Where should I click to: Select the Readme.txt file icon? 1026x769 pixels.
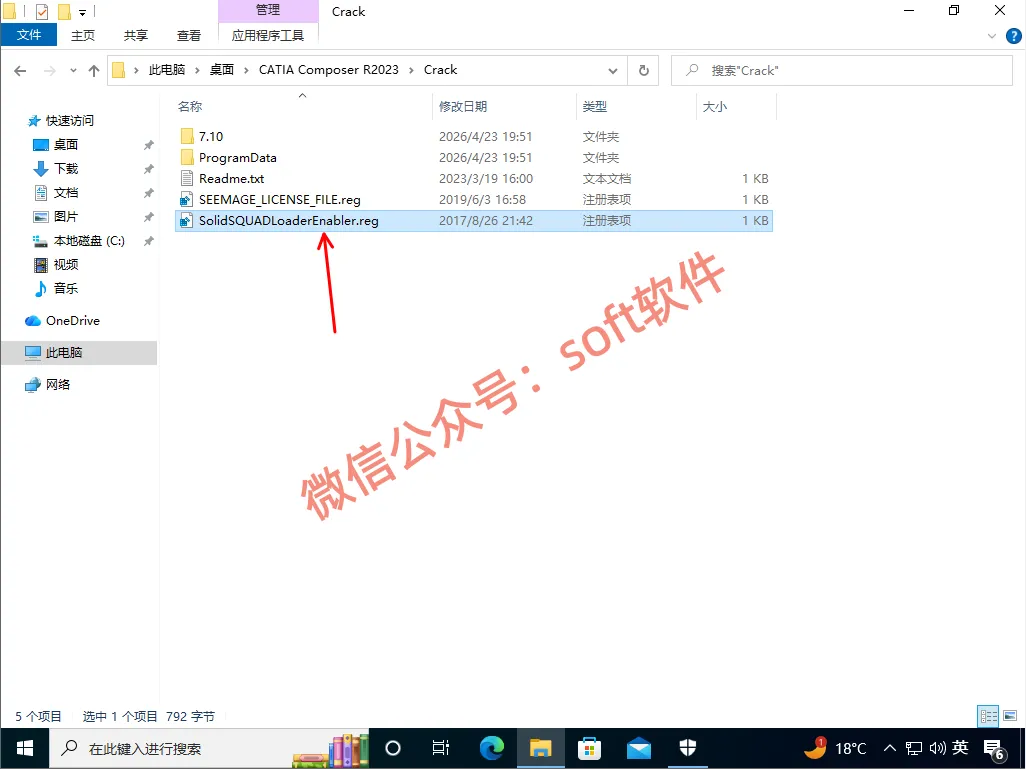(187, 178)
